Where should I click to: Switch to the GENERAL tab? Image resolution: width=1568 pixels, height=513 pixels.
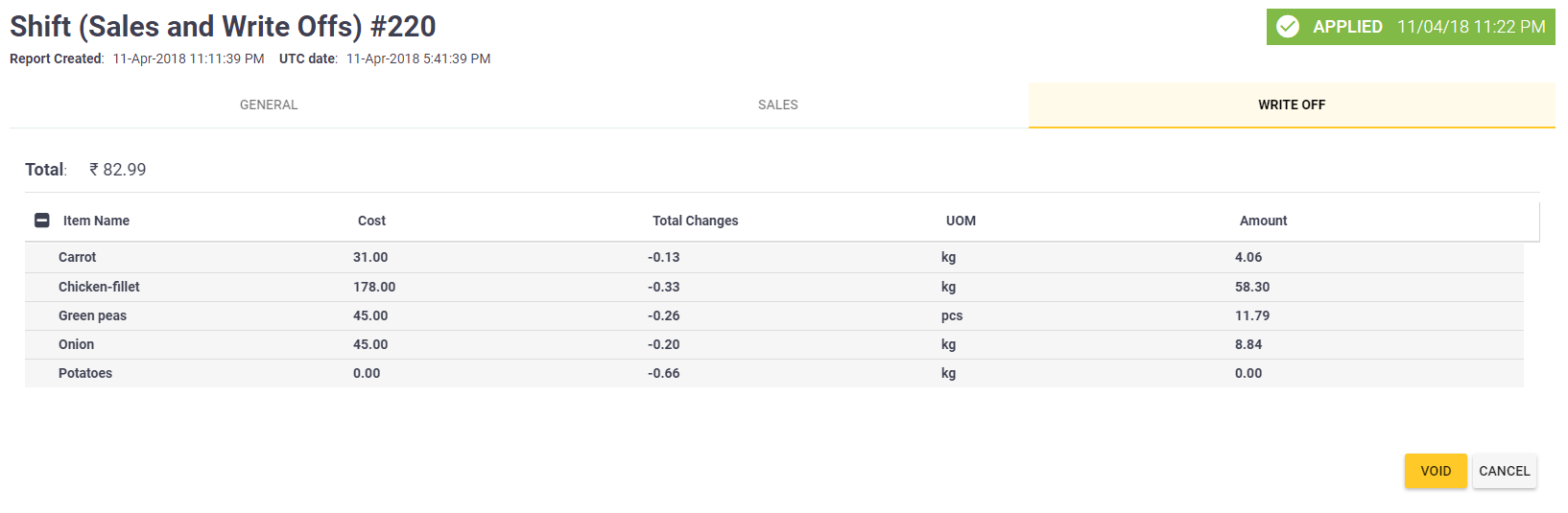click(x=269, y=105)
